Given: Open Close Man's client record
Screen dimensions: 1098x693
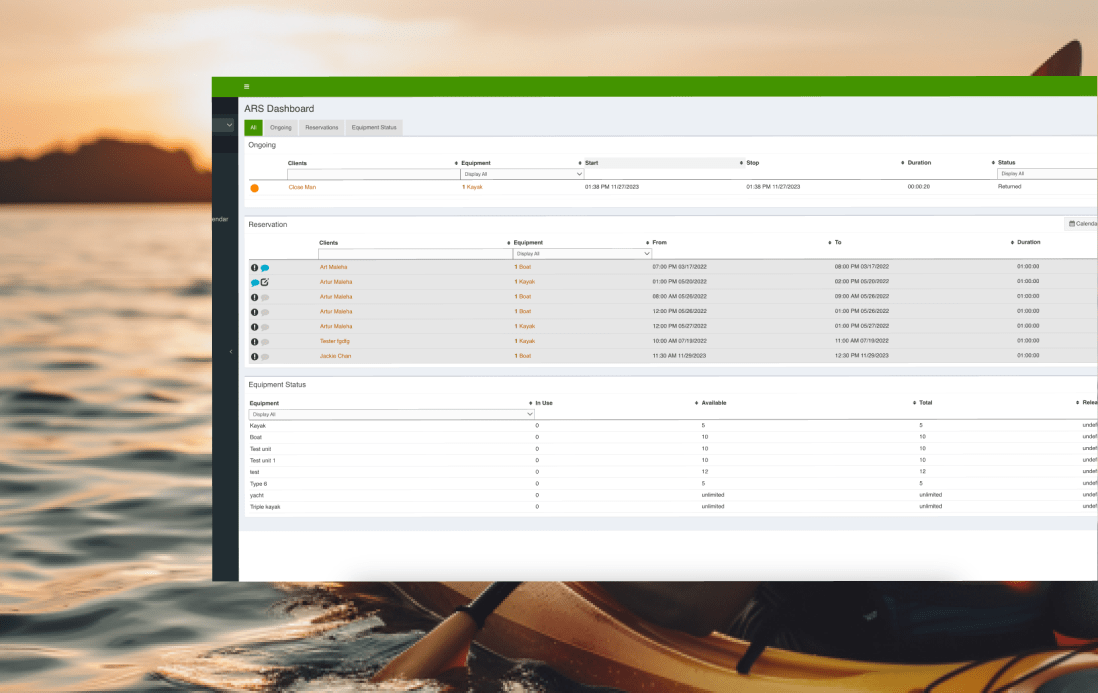Looking at the screenshot, I should [300, 187].
